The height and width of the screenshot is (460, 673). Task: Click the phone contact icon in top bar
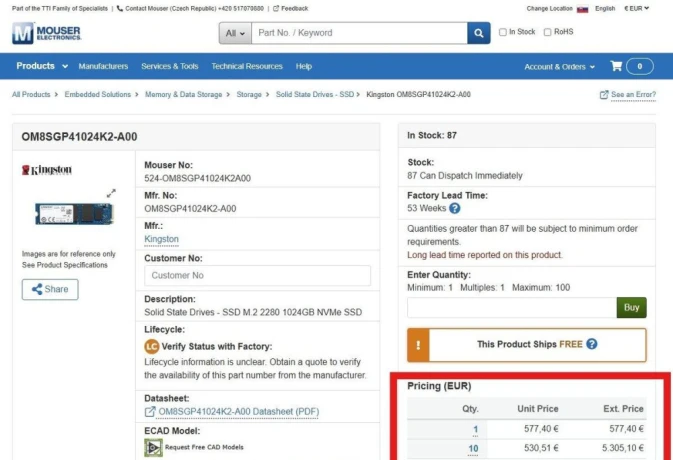(x=120, y=8)
